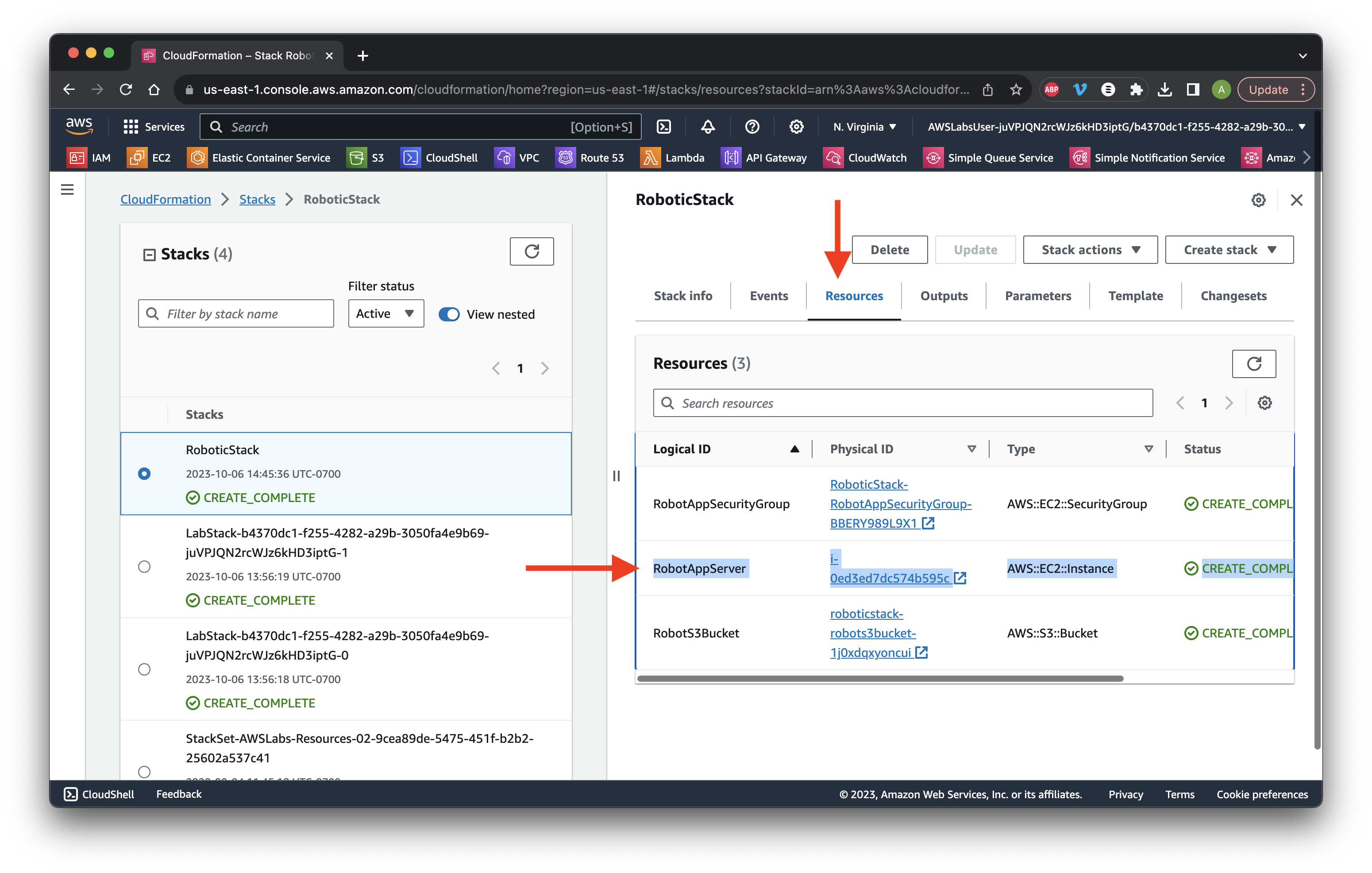Screen dimensions: 1372x873
Task: Open the Stacks breadcrumb link
Action: (x=257, y=200)
